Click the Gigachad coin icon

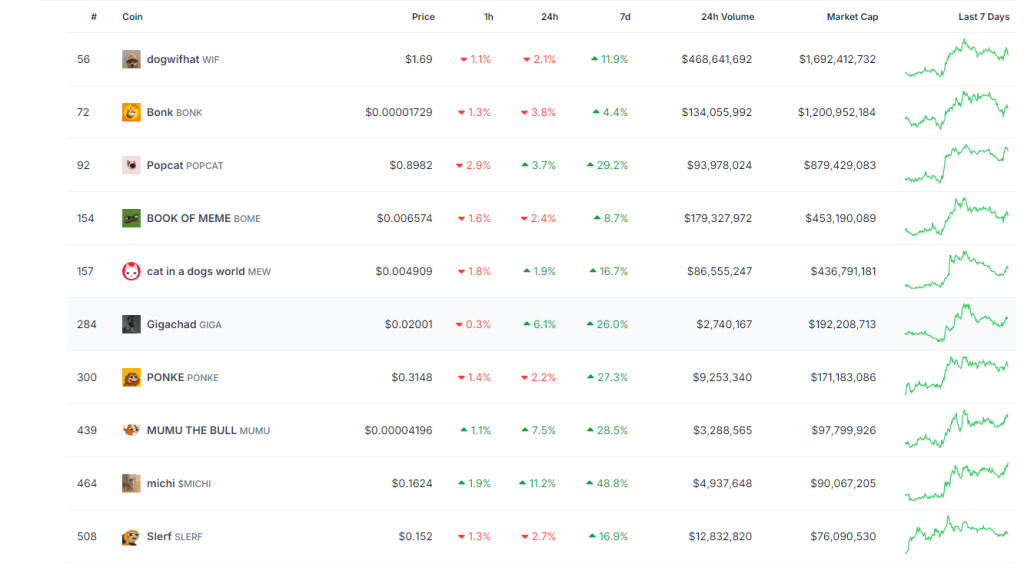click(x=131, y=325)
